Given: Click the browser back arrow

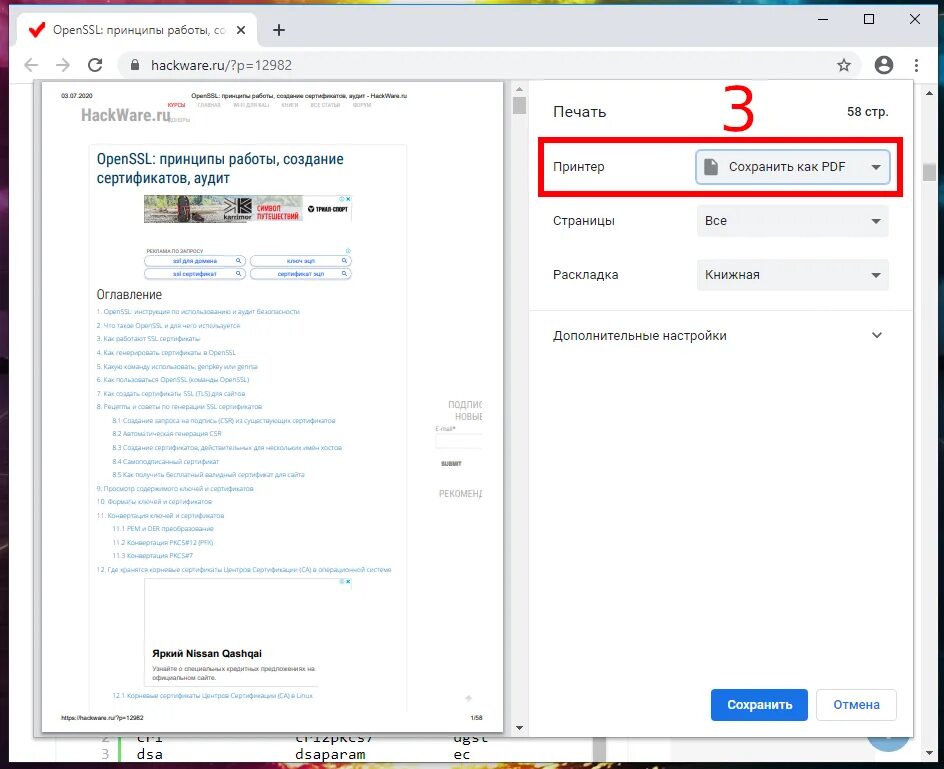Looking at the screenshot, I should point(31,65).
